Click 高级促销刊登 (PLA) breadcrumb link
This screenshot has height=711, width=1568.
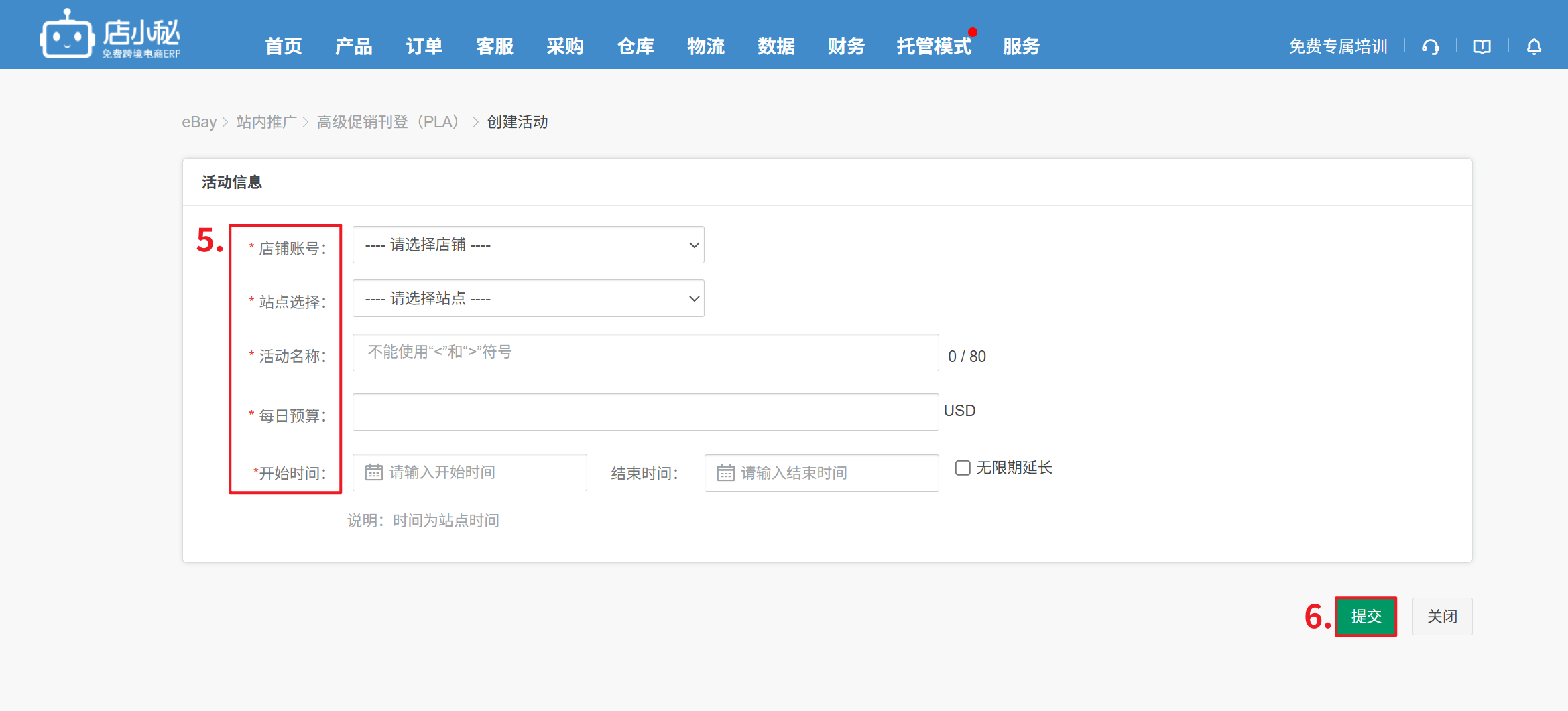tap(388, 122)
